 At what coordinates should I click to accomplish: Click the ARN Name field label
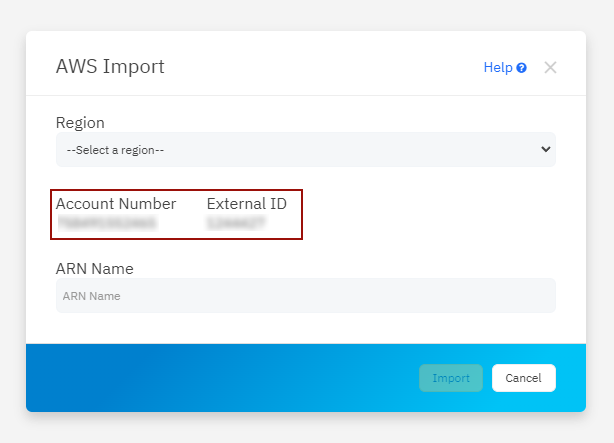tap(95, 268)
